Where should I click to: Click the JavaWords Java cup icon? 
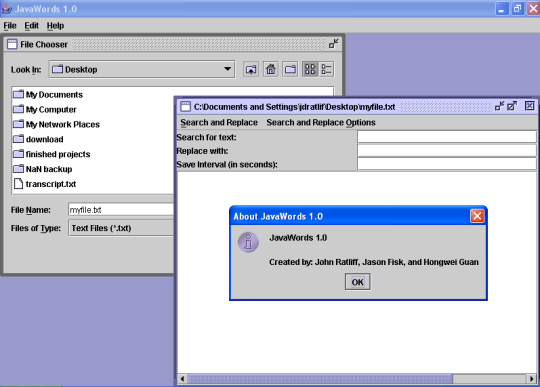[x=7, y=9]
